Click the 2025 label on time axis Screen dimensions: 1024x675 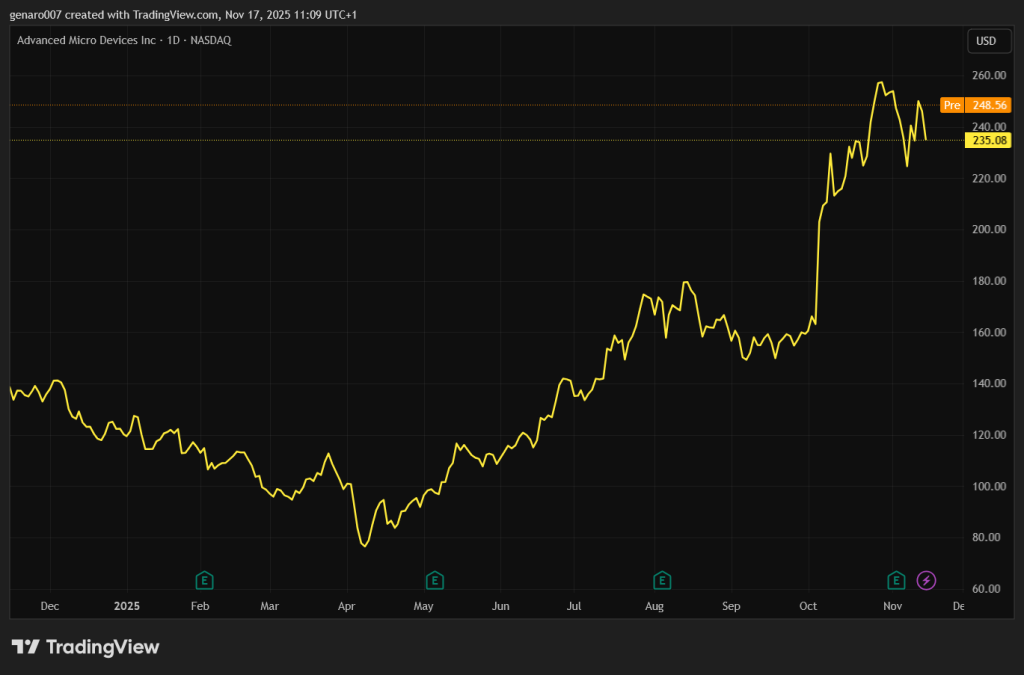pyautogui.click(x=127, y=606)
